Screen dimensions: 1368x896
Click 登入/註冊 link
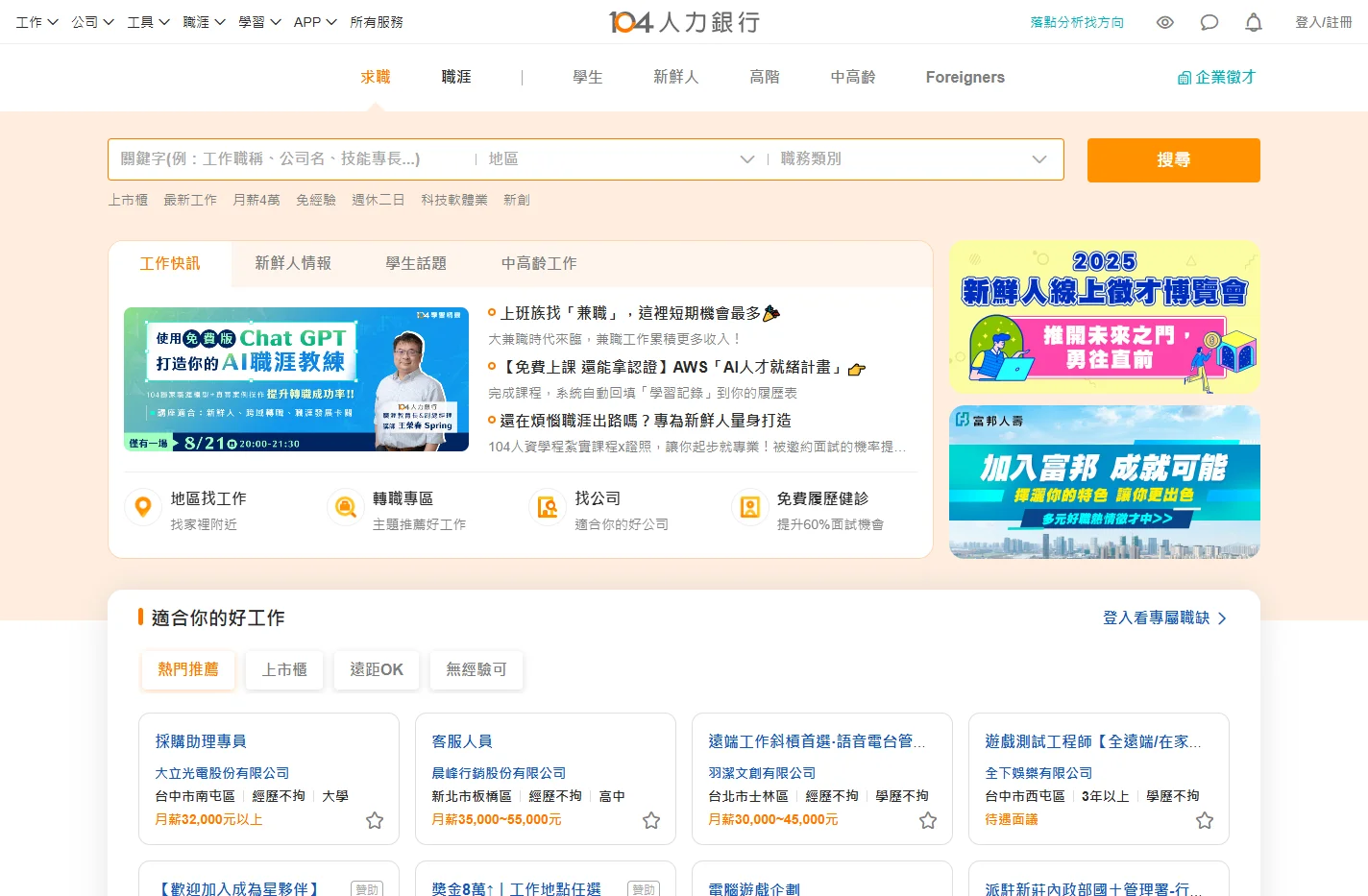[x=1324, y=22]
